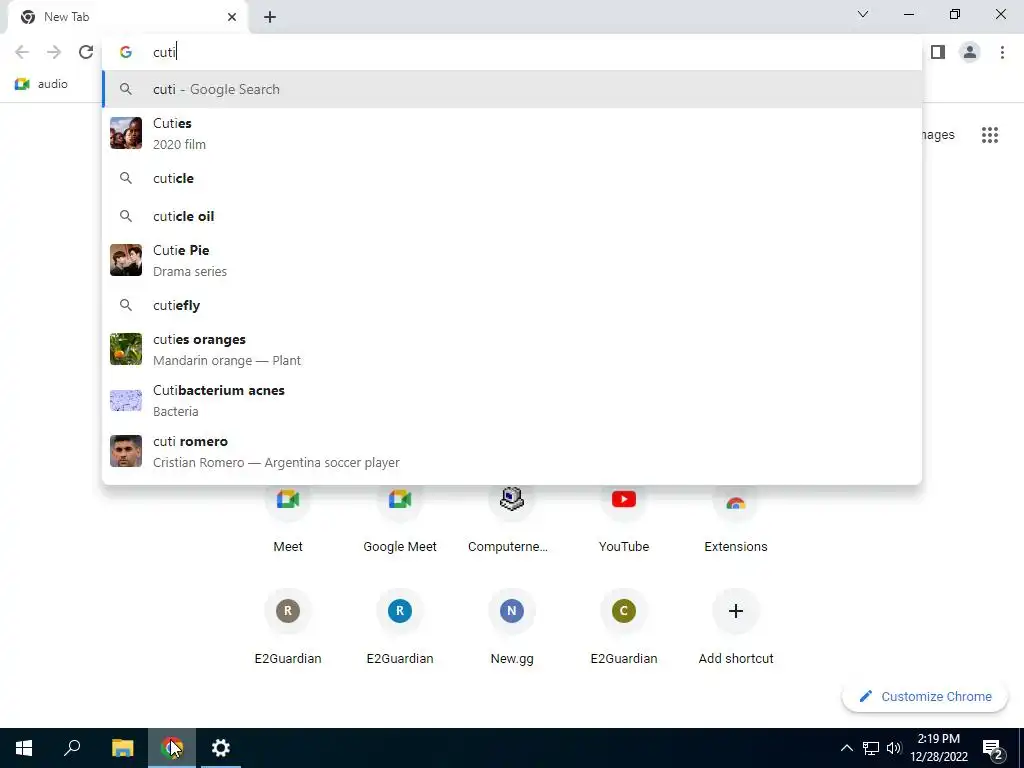Screen dimensions: 1024x768
Task: Open the blue R E2Guardian shortcut
Action: click(400, 629)
